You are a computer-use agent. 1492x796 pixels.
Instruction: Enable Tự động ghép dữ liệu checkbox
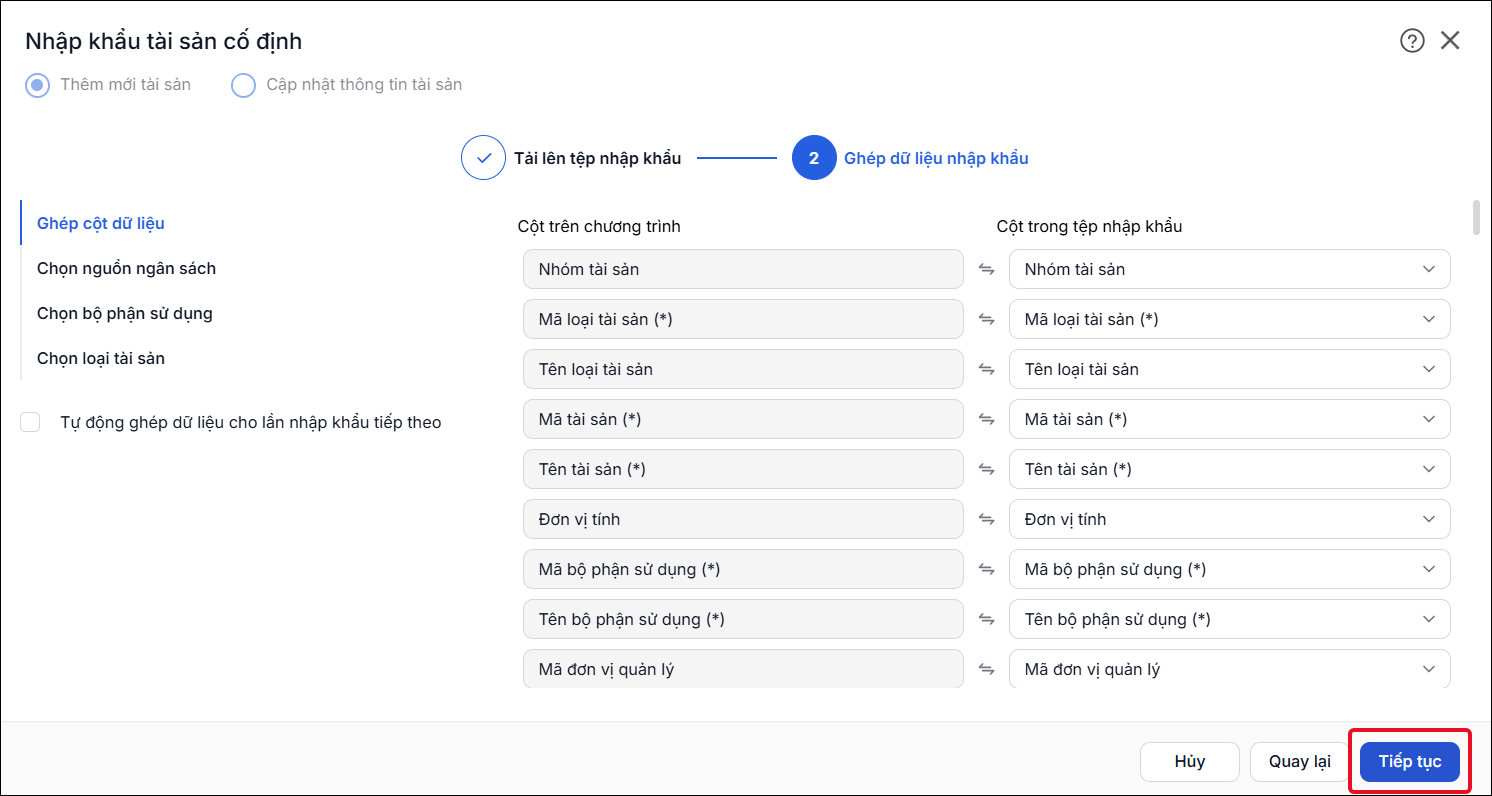[31, 422]
